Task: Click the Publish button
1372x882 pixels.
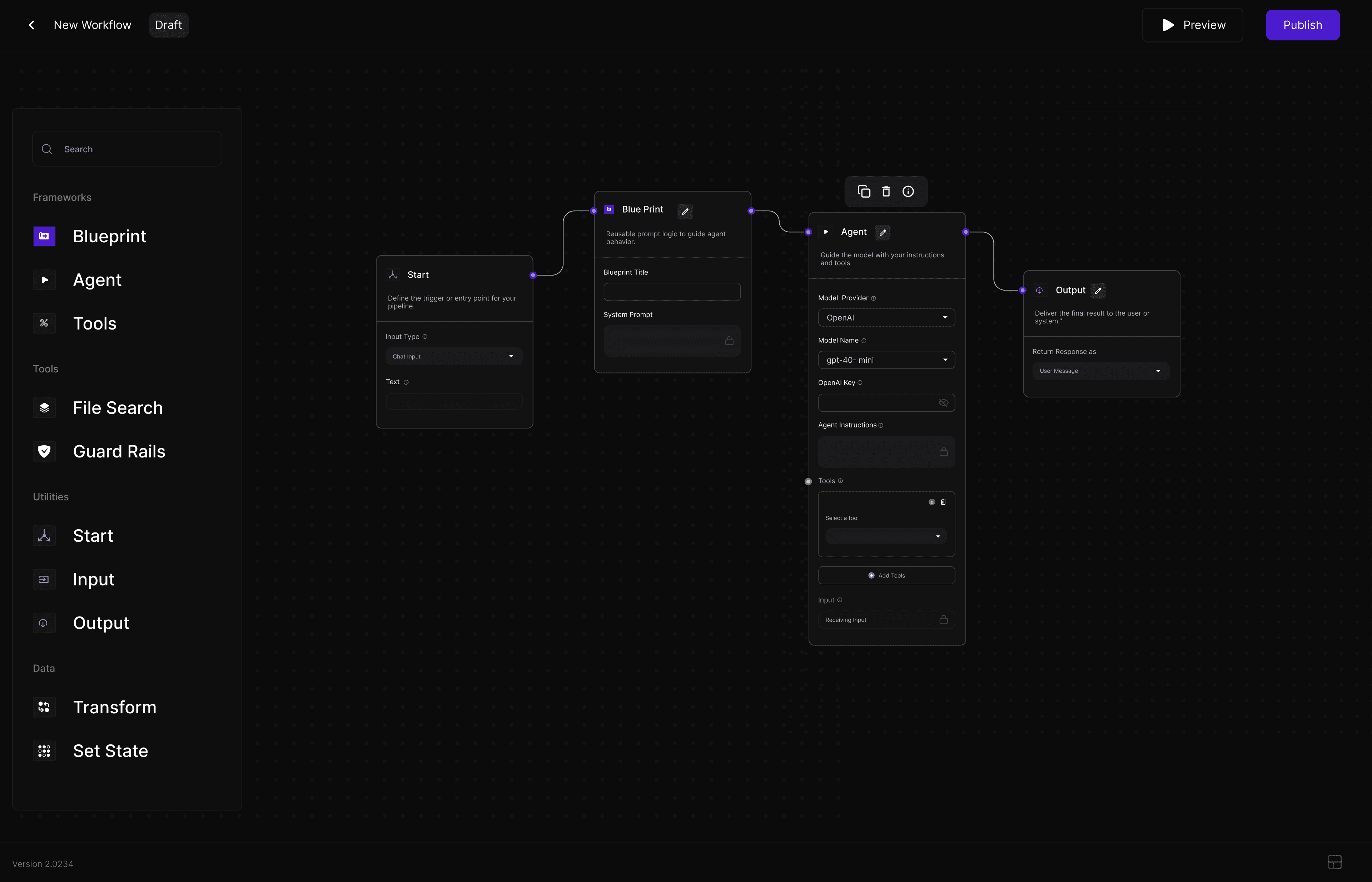Action: pos(1302,25)
